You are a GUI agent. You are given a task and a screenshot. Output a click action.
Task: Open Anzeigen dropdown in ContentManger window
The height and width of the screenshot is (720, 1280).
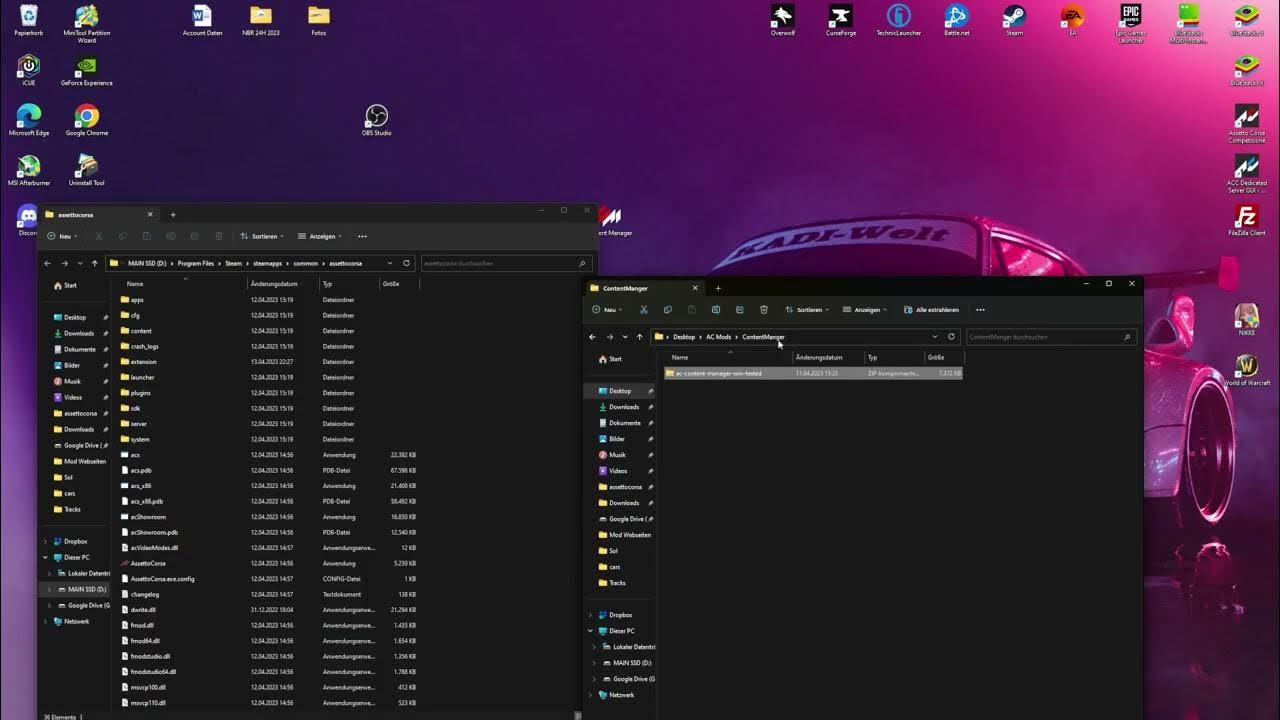pos(865,310)
